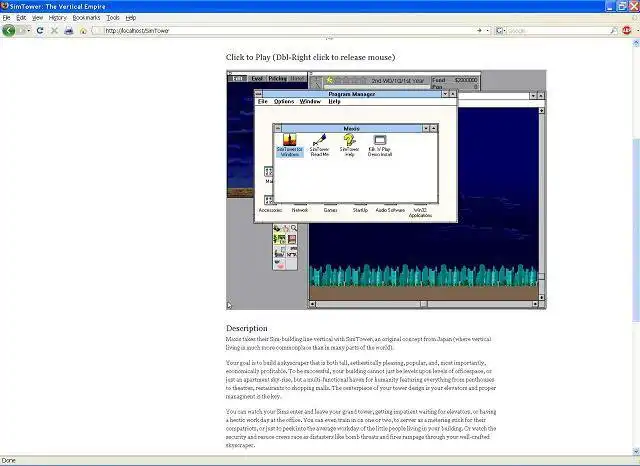Click the red Adblock icon in toolbar
640x466 pixels.
point(627,31)
